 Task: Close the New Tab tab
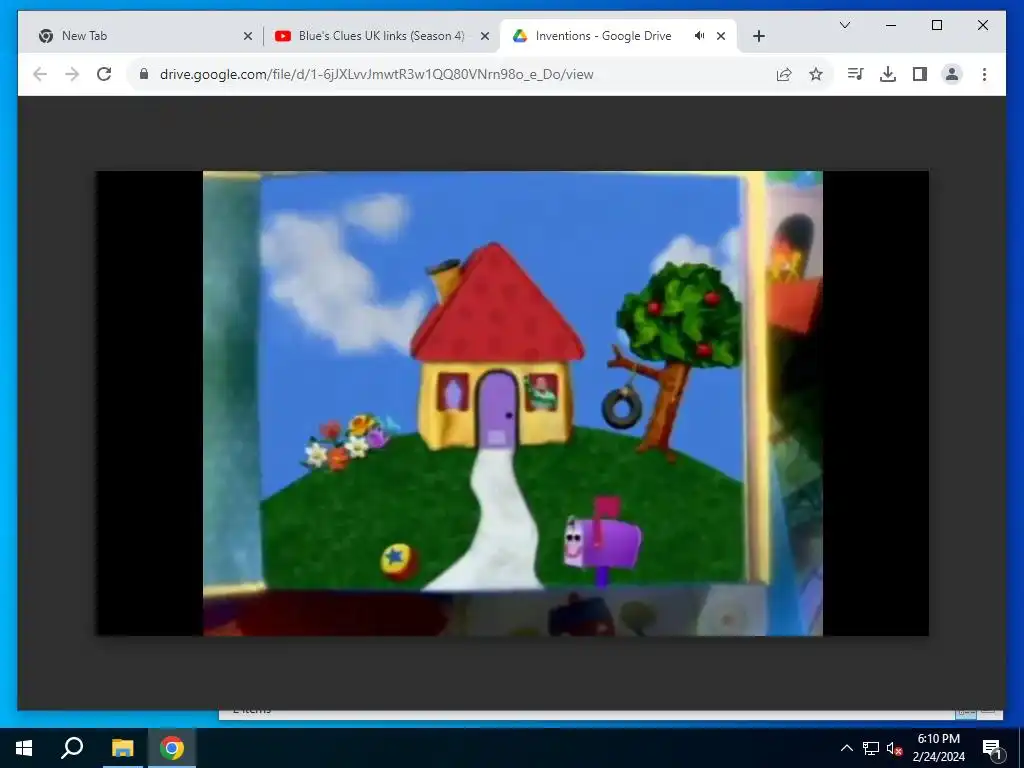tap(248, 36)
